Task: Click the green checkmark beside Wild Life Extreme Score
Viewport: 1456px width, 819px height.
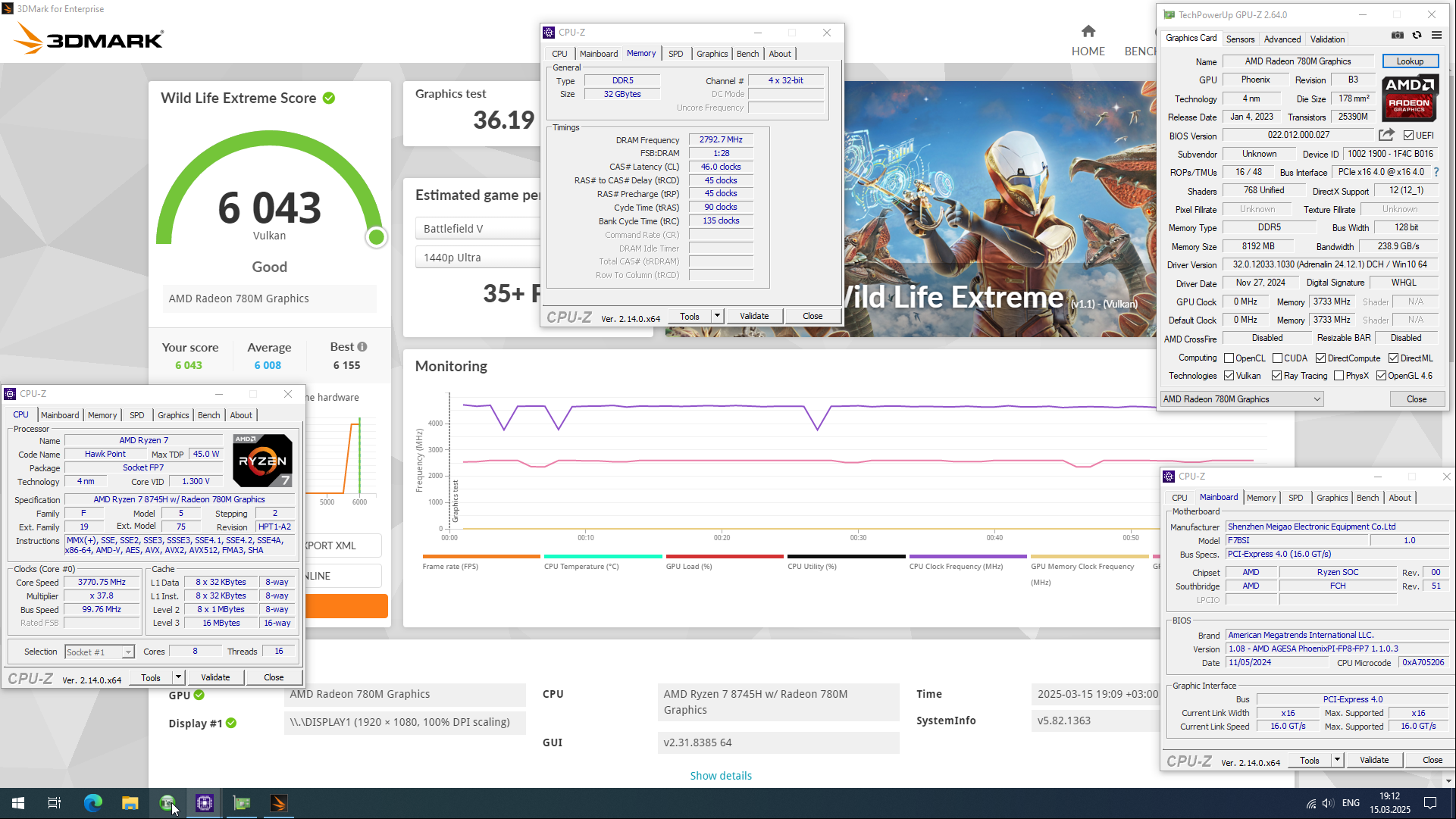Action: (329, 98)
